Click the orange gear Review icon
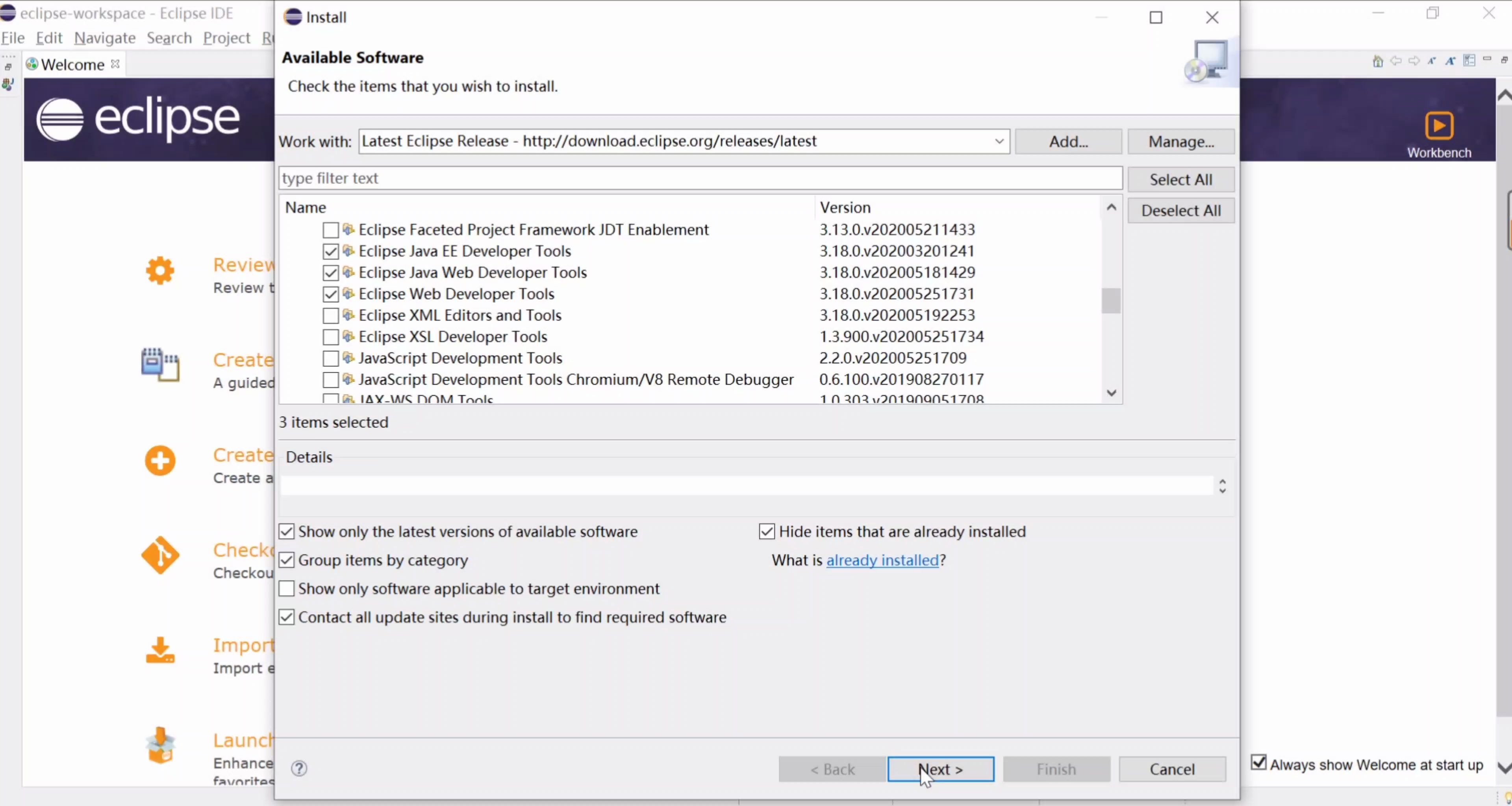 coord(159,270)
